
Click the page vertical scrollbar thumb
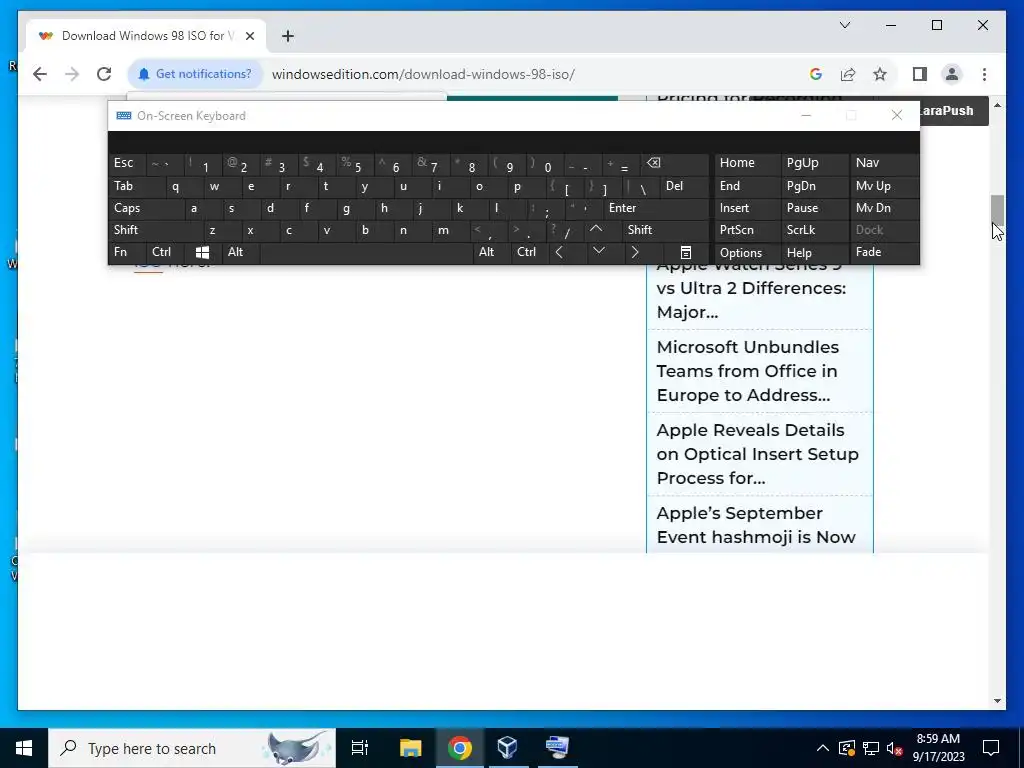(x=997, y=209)
